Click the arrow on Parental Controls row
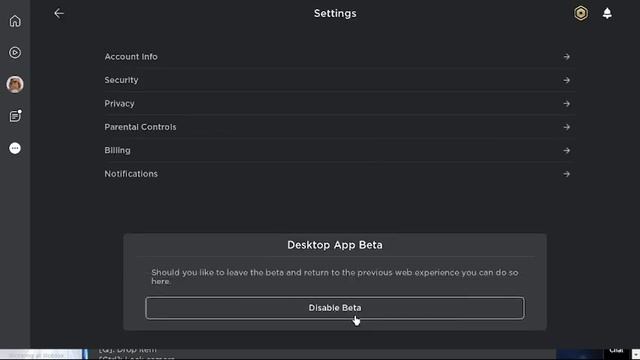Image resolution: width=640 pixels, height=360 pixels. point(567,127)
